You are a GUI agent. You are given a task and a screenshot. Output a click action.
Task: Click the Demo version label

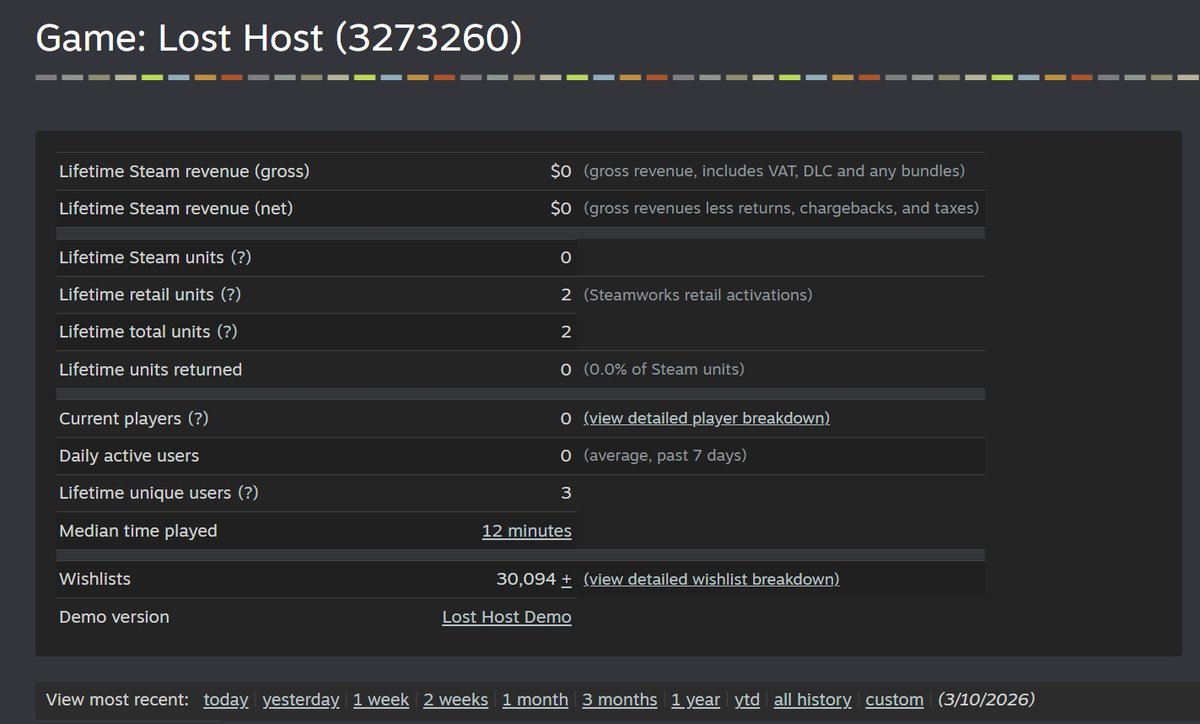click(x=114, y=617)
